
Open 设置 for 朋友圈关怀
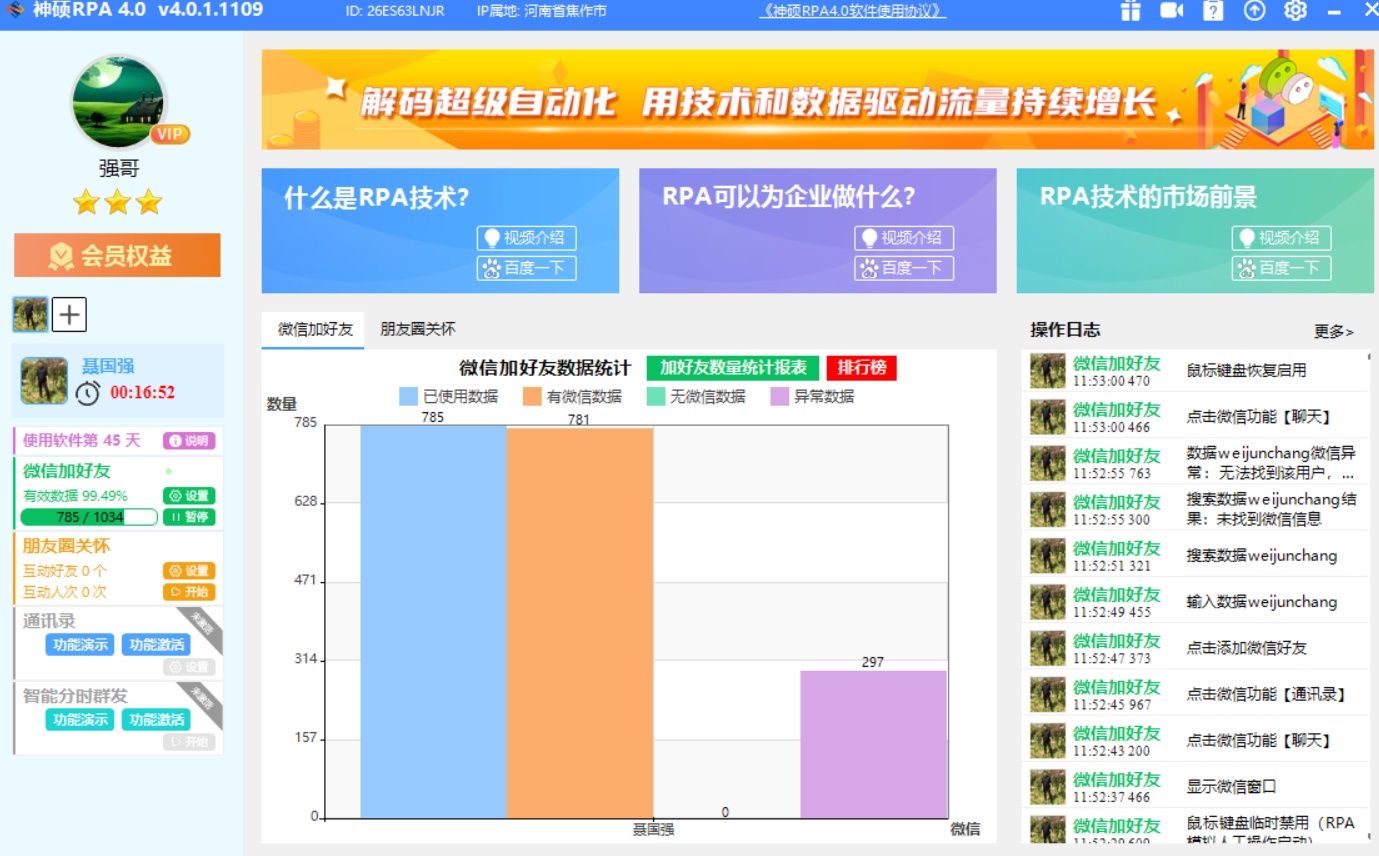pyautogui.click(x=189, y=571)
